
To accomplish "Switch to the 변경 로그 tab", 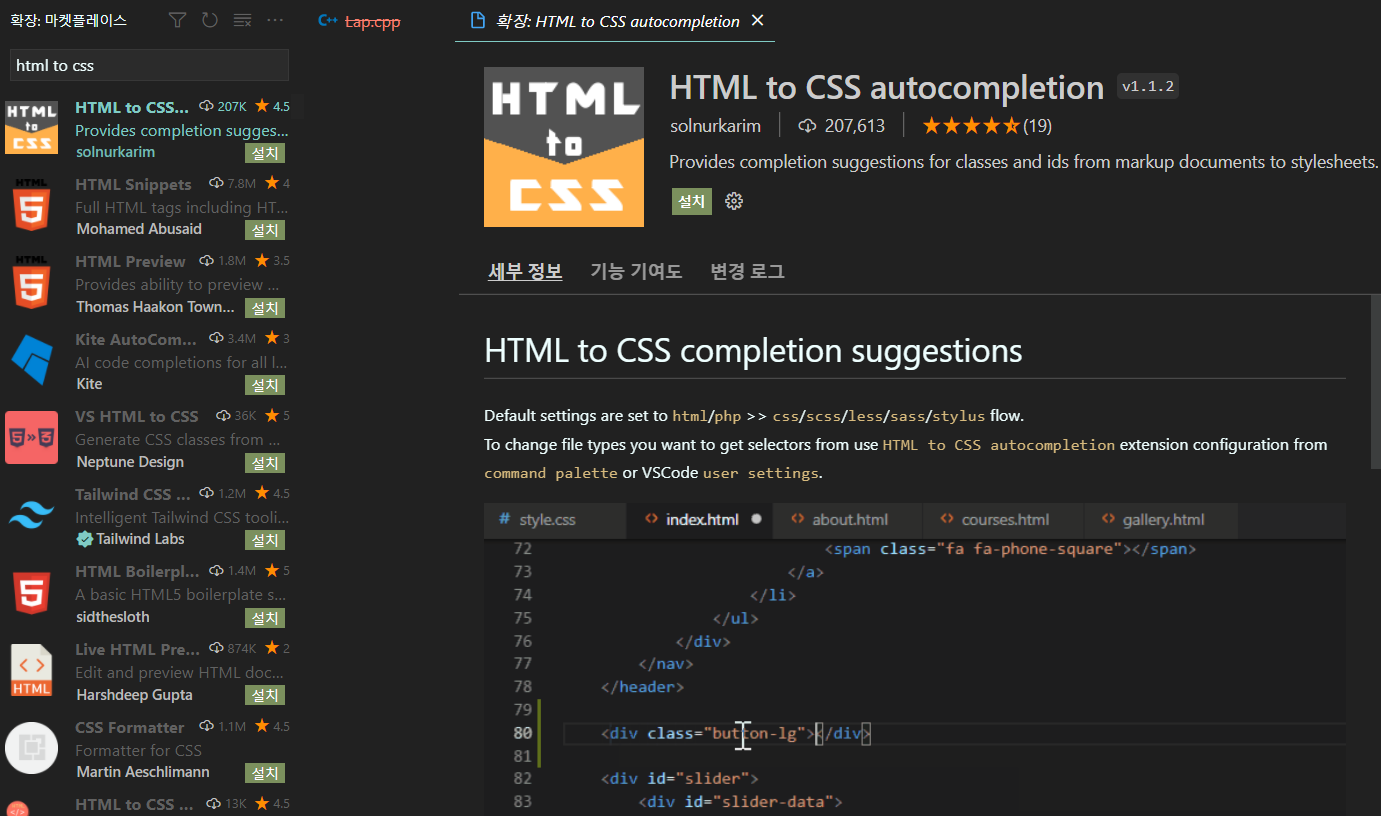I will pyautogui.click(x=747, y=271).
